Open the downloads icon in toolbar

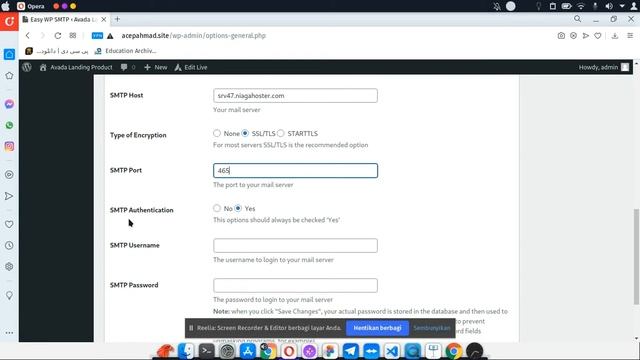pos(615,36)
